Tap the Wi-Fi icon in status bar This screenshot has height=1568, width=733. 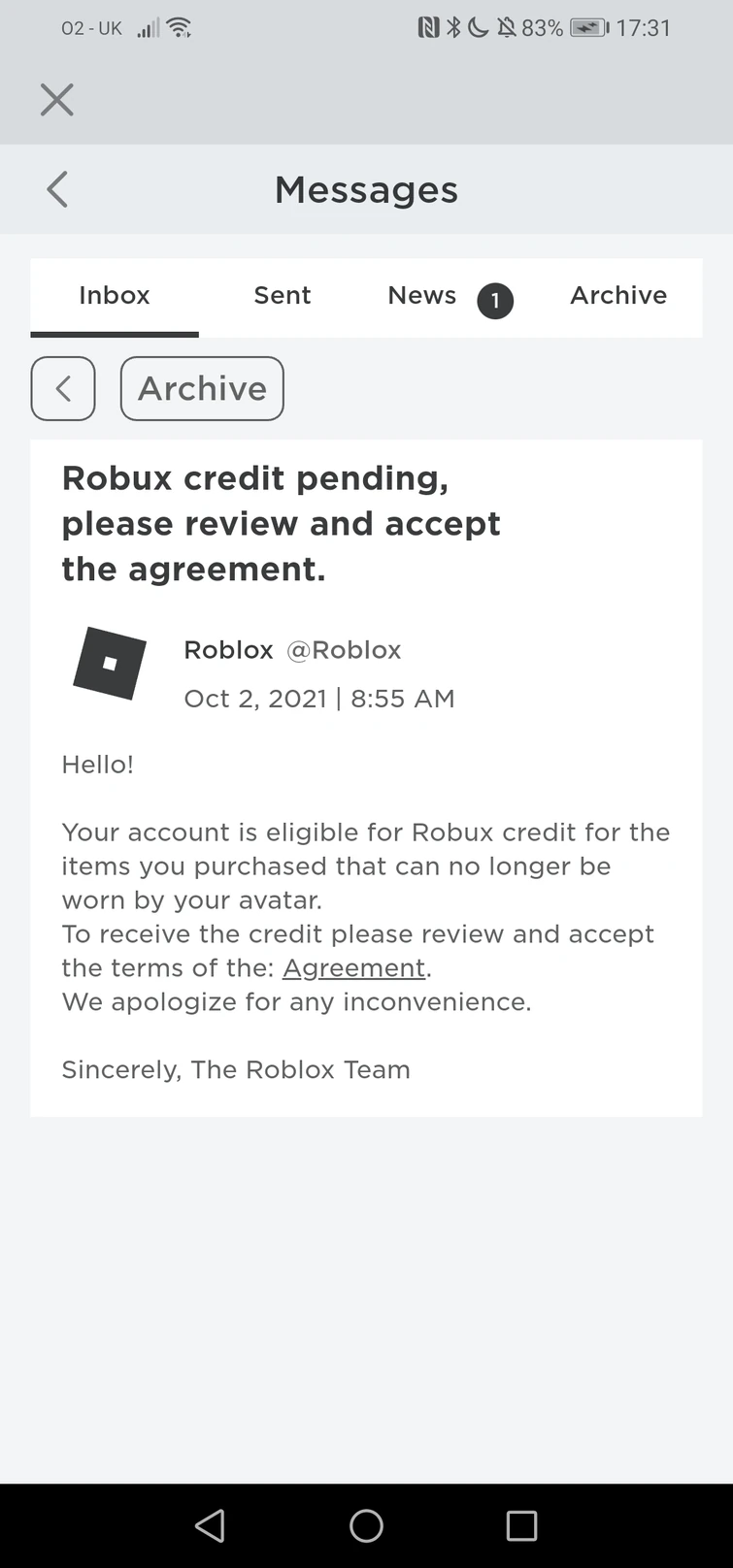coord(179,28)
